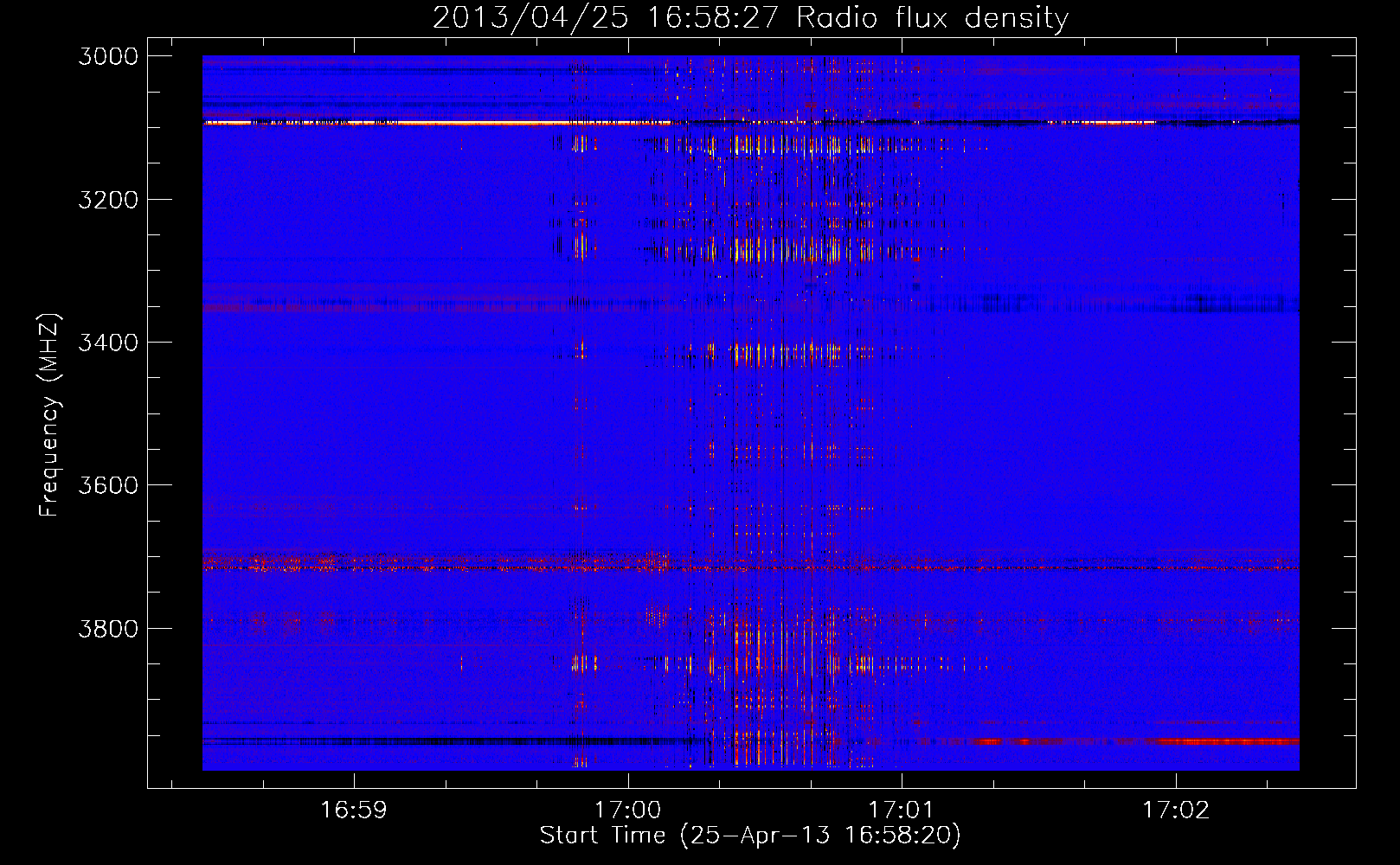Click the '17:02' time axis label
This screenshot has width=1400, height=865.
coord(1176,810)
